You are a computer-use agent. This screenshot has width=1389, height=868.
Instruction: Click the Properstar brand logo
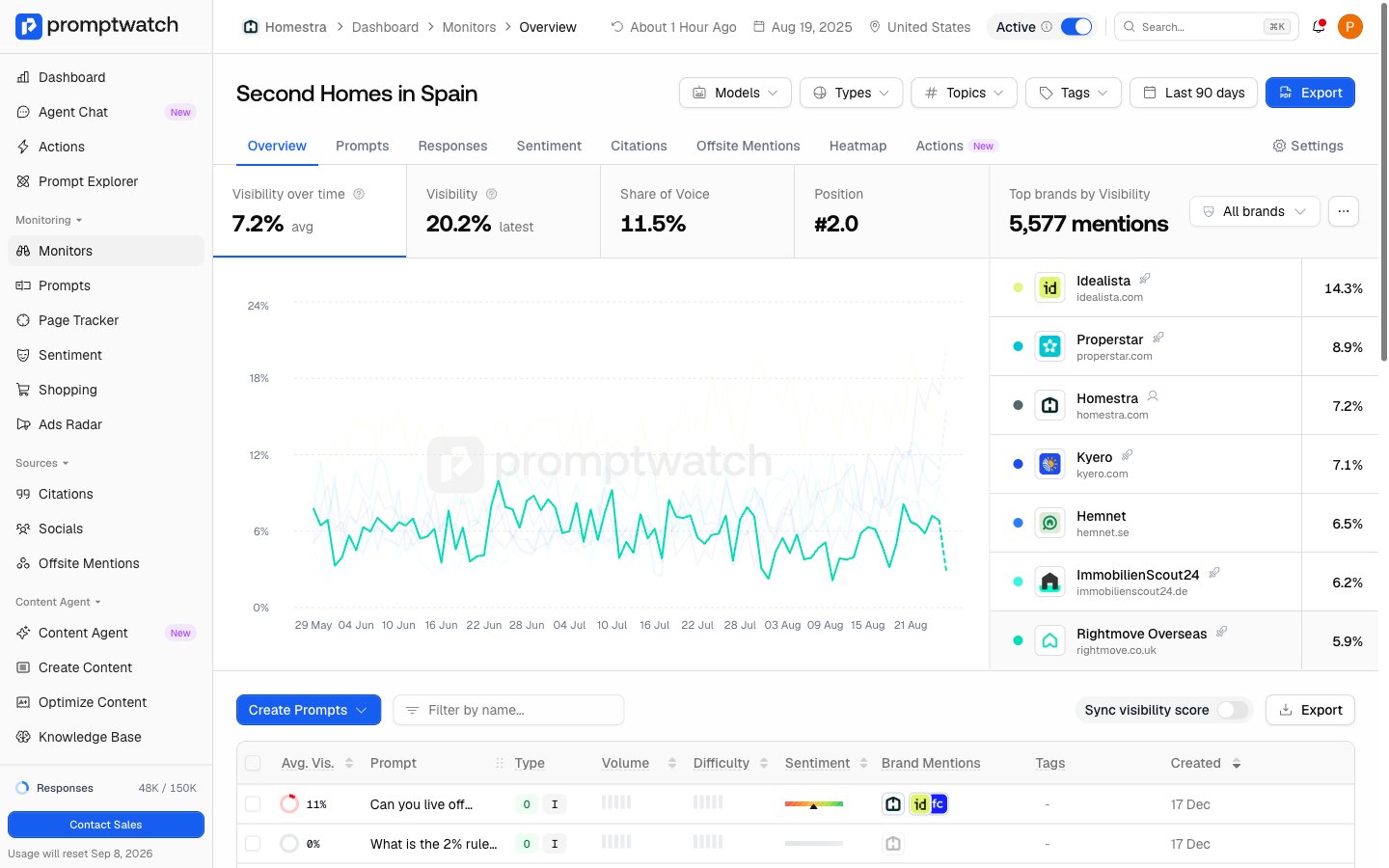click(x=1049, y=346)
